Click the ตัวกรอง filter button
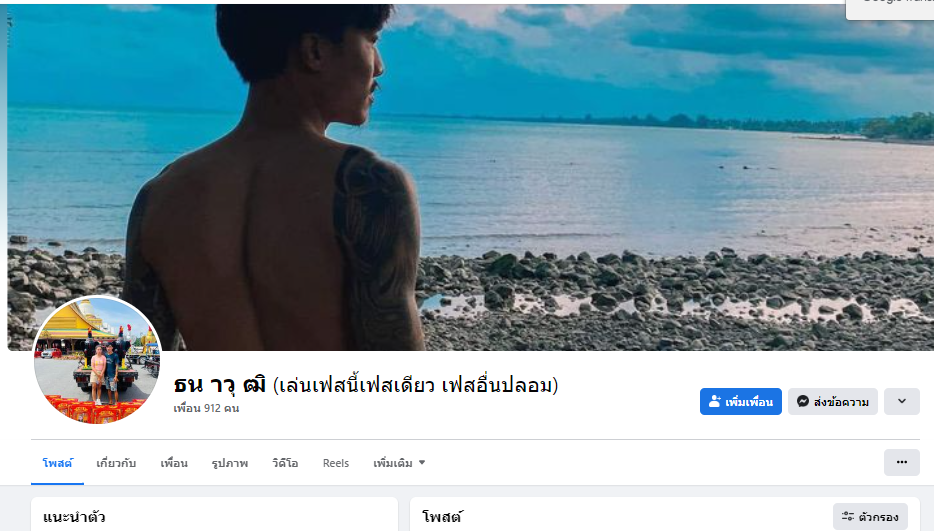Image resolution: width=934 pixels, height=531 pixels. 870,517
